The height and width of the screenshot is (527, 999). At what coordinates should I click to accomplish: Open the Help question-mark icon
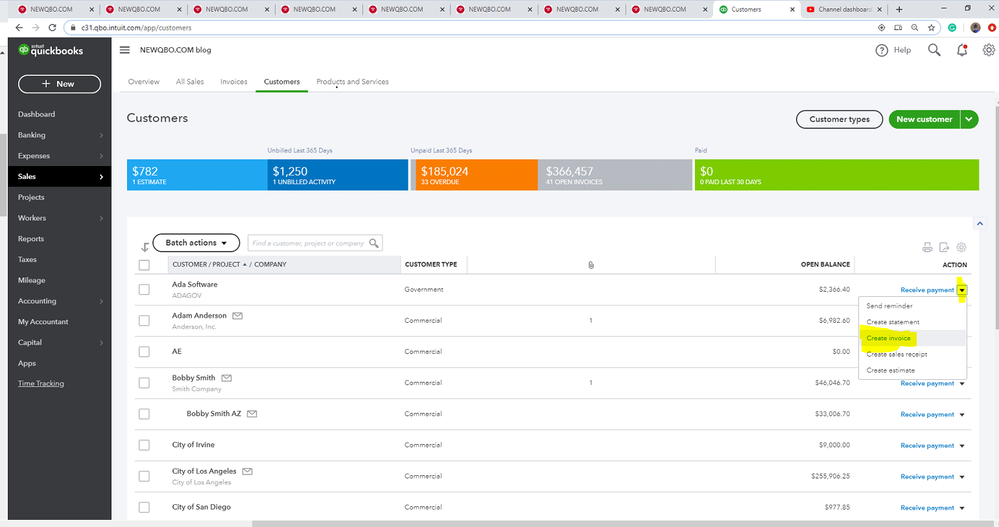[x=882, y=50]
